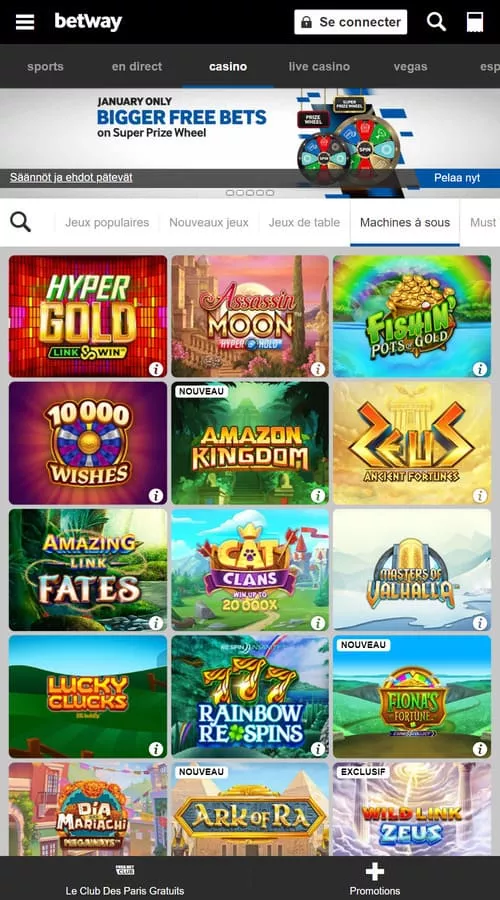Open the hamburger menu icon
Screen dimensions: 500x900
[x=25, y=22]
